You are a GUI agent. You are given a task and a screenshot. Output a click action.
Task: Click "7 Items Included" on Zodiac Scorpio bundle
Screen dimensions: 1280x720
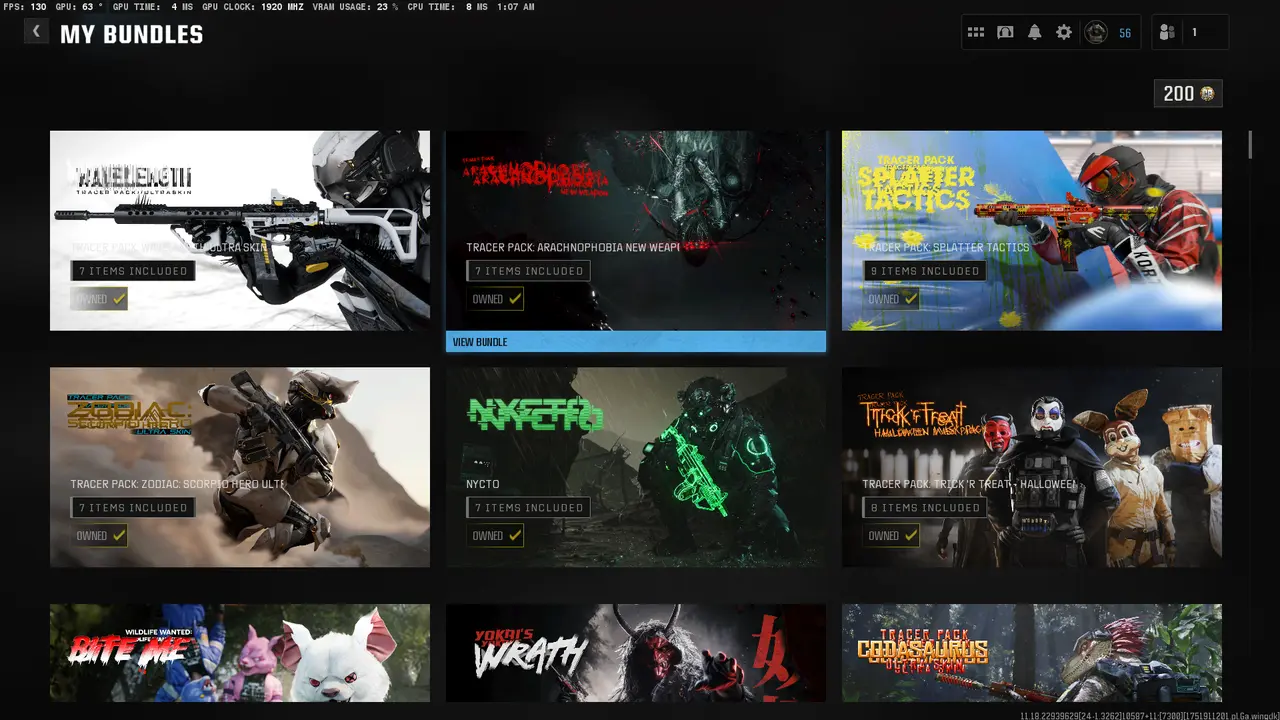pos(133,508)
